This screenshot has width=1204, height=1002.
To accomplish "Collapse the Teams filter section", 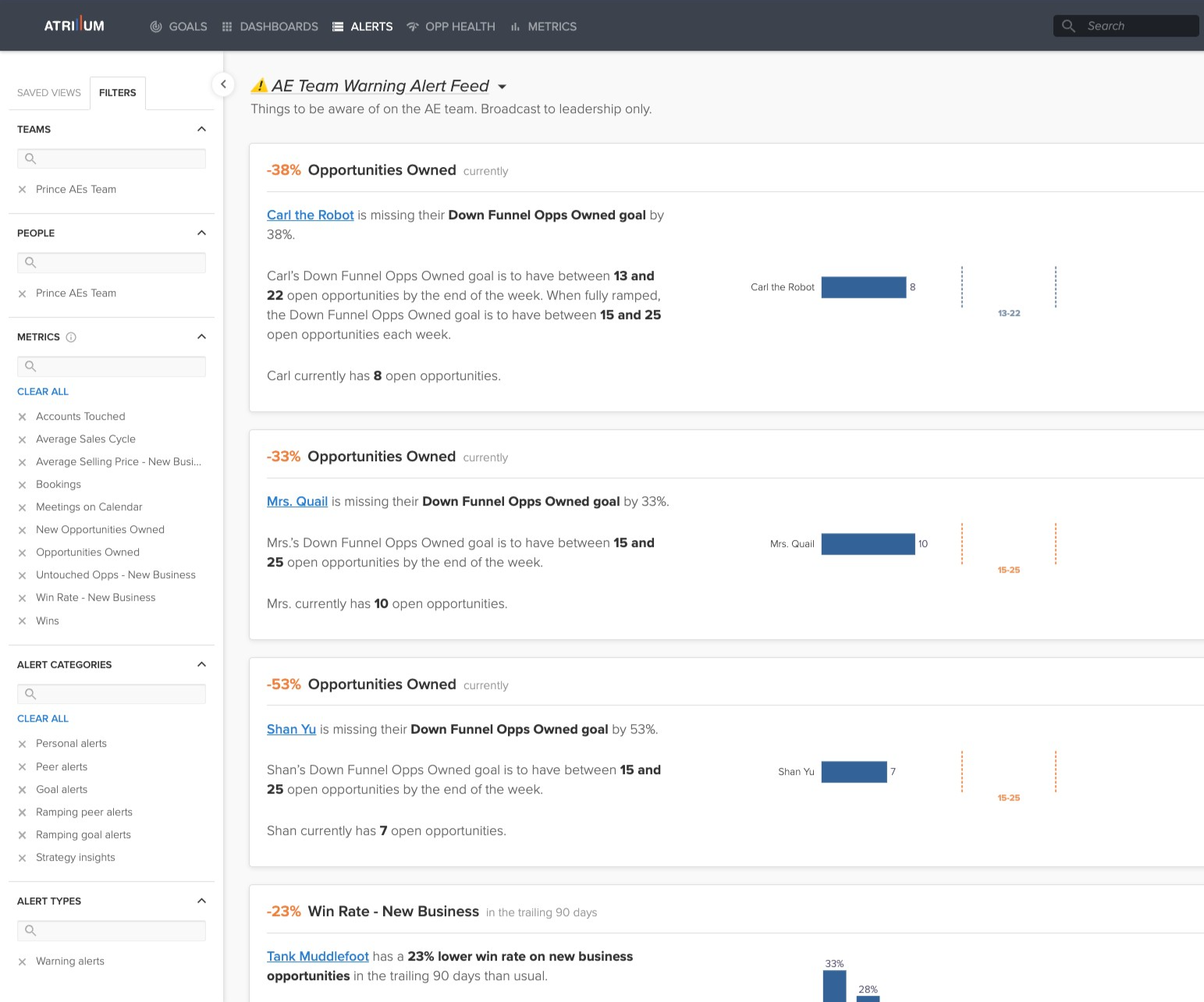I will pos(201,129).
